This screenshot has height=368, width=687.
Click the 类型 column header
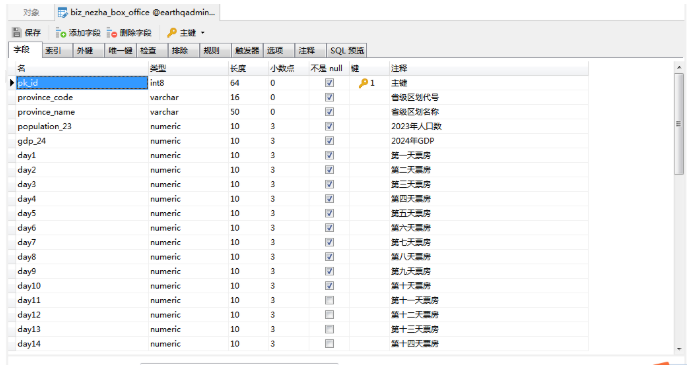pos(188,68)
